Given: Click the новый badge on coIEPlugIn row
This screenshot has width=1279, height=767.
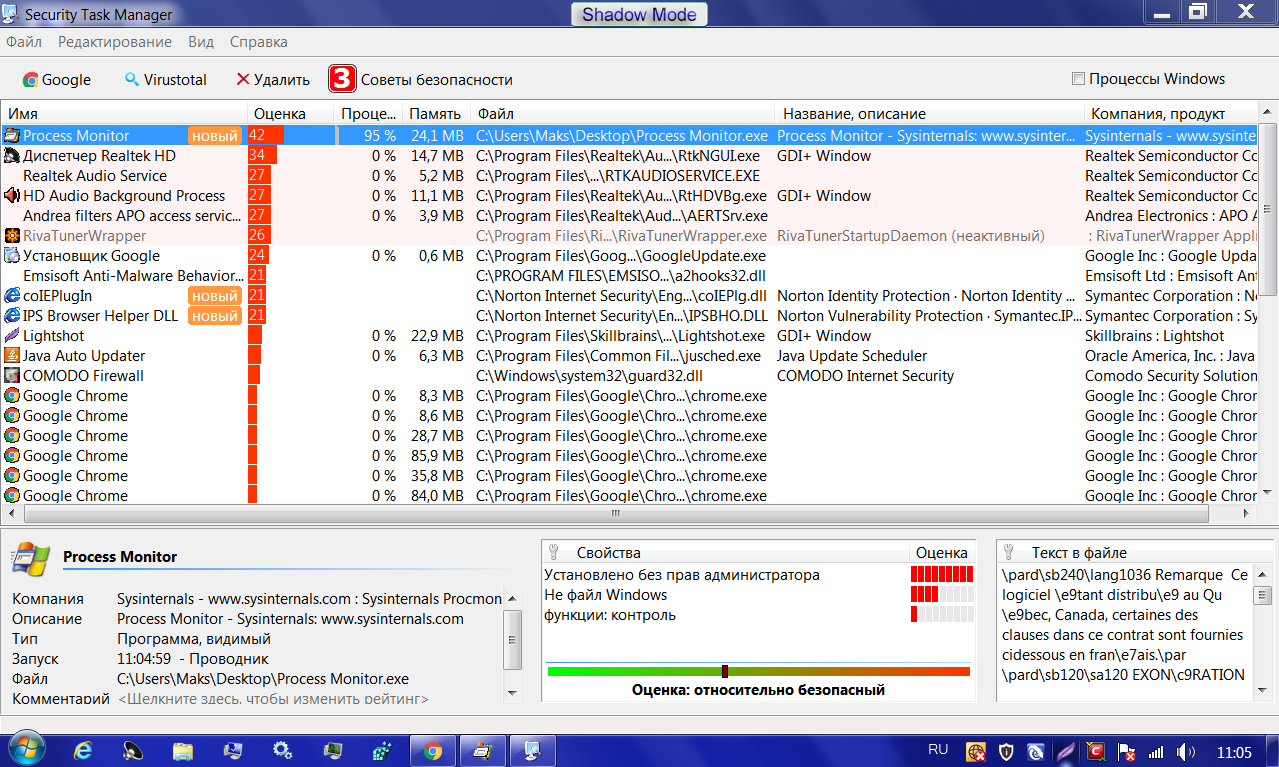Looking at the screenshot, I should [x=215, y=295].
